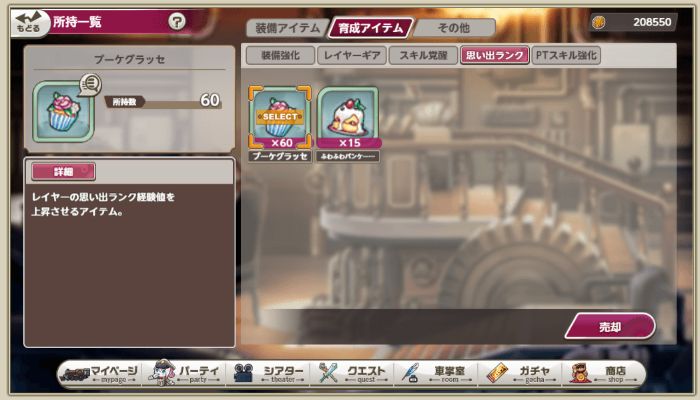This screenshot has width=700, height=400.
Task: Open the help question mark icon
Action: coord(177,21)
